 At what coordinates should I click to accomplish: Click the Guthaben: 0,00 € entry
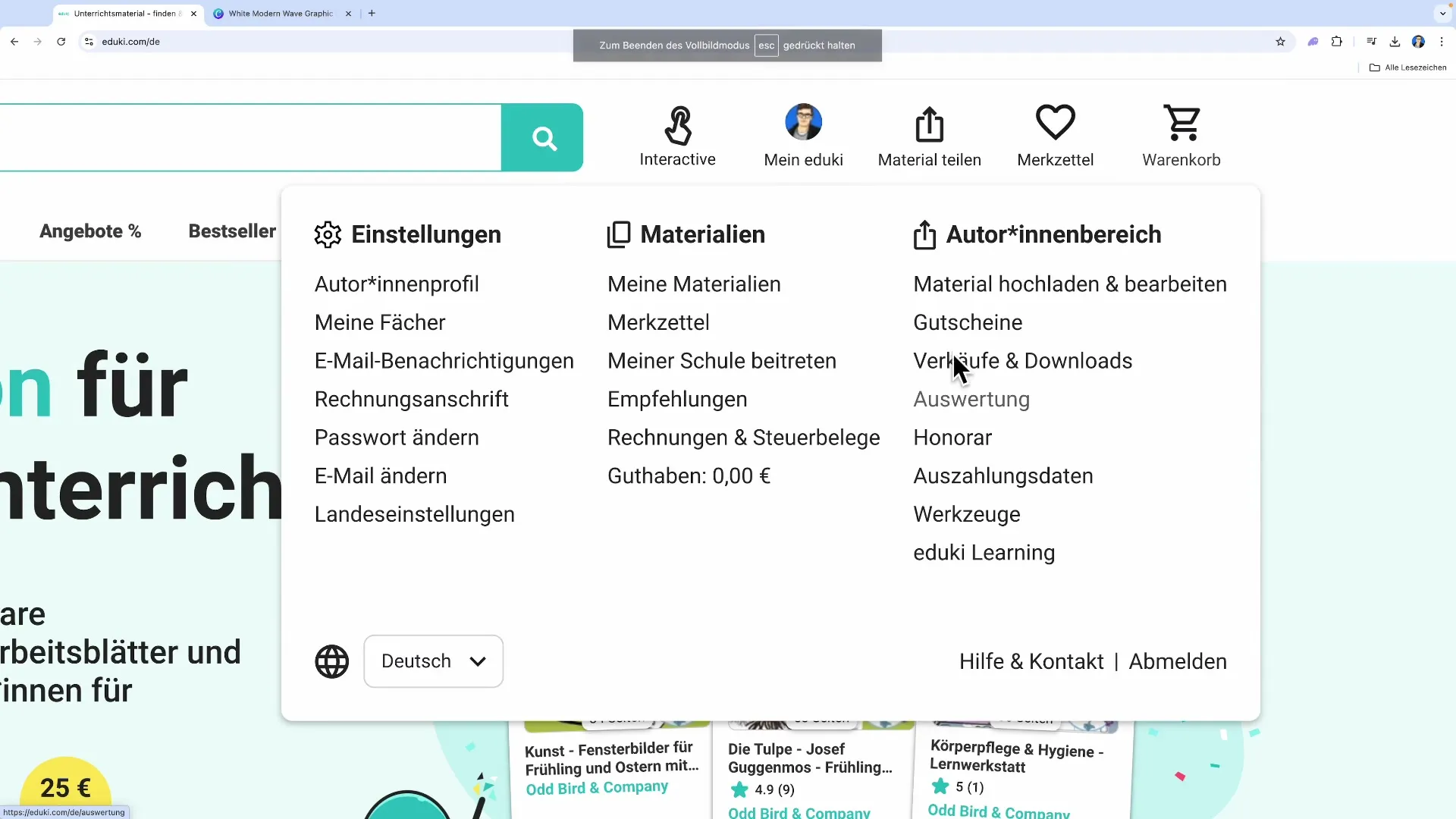tap(689, 475)
